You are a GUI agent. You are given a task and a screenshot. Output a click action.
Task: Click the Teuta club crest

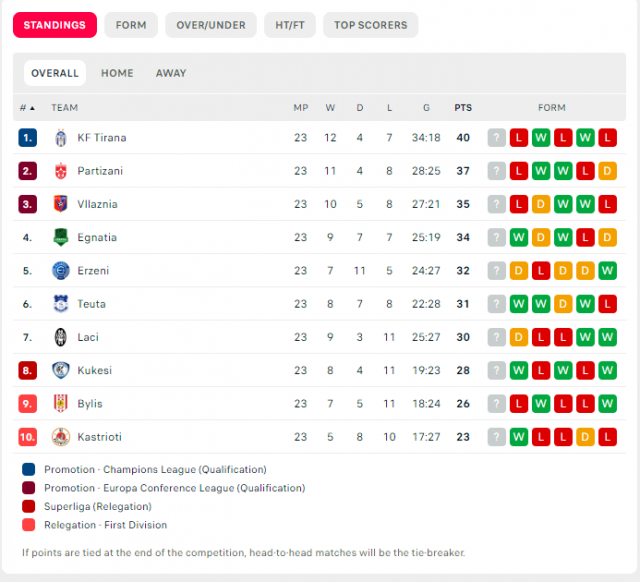coord(61,304)
